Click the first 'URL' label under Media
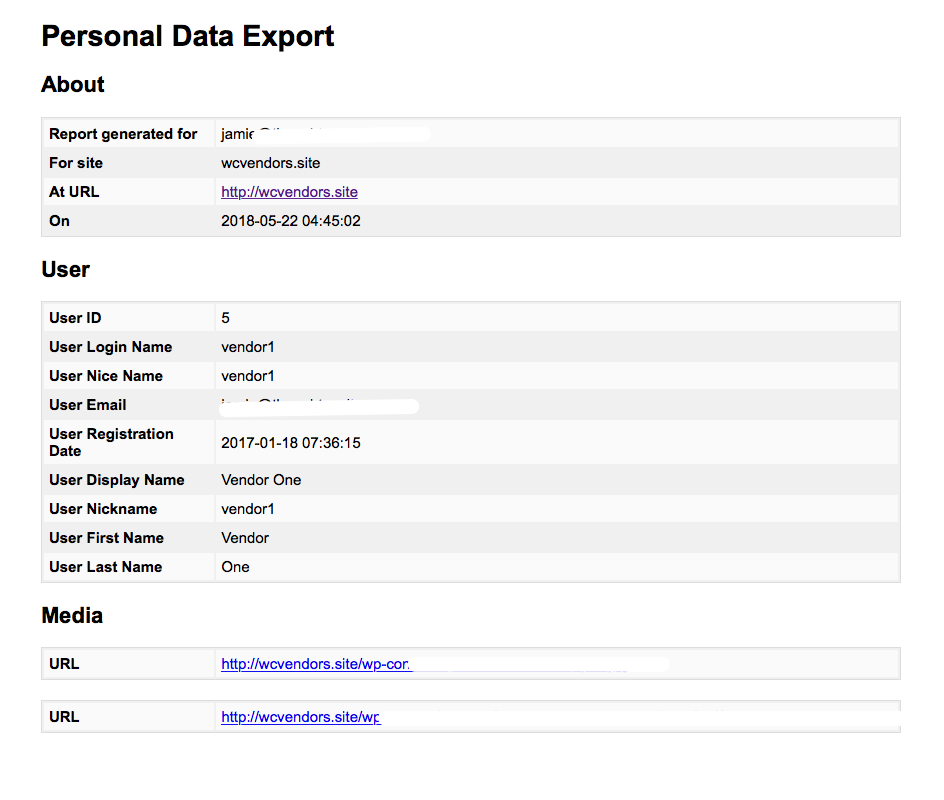This screenshot has height=800, width=944. (x=64, y=664)
